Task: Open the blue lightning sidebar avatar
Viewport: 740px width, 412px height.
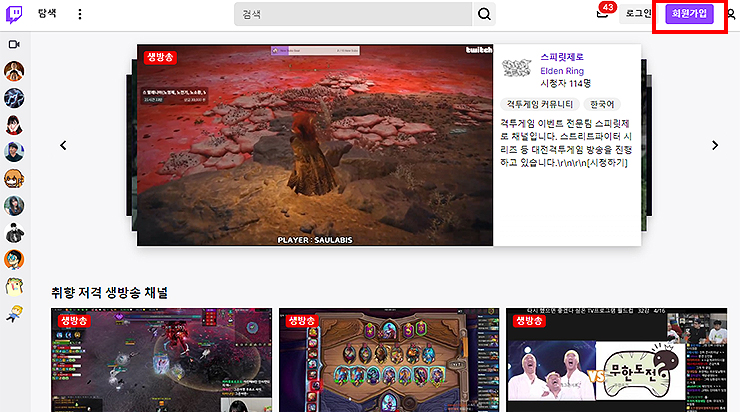Action: coord(14,98)
